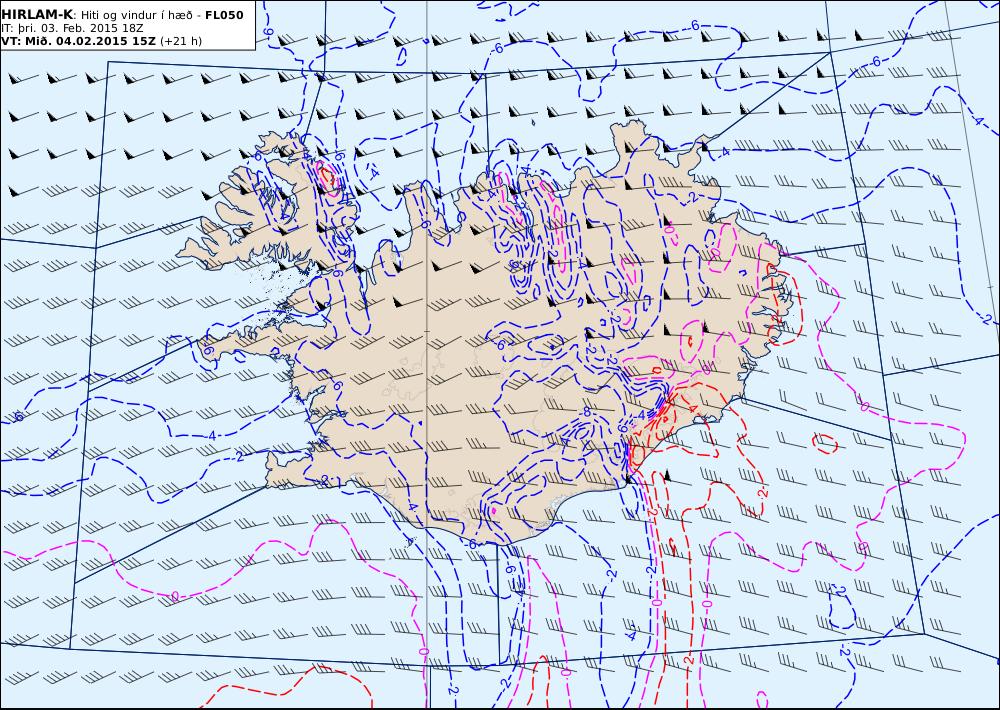
Task: Click the 'FL050' flight level label
Action: [x=224, y=15]
